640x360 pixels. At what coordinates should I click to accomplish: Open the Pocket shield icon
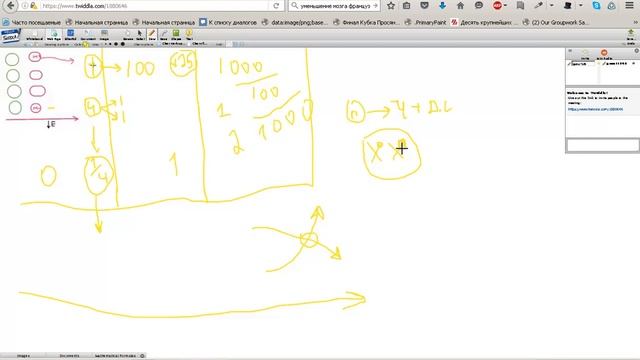tap(424, 6)
